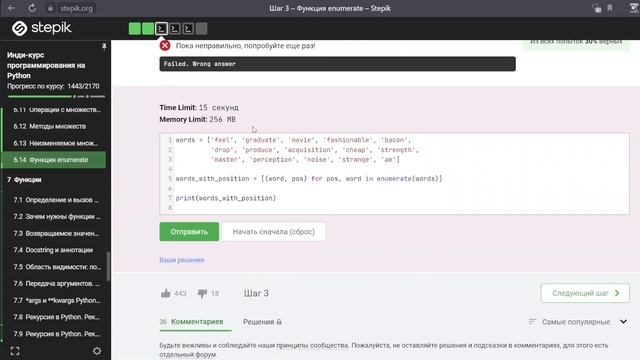Click the Шаг 3 label
Screen dimensions: 640x360
coord(256,293)
